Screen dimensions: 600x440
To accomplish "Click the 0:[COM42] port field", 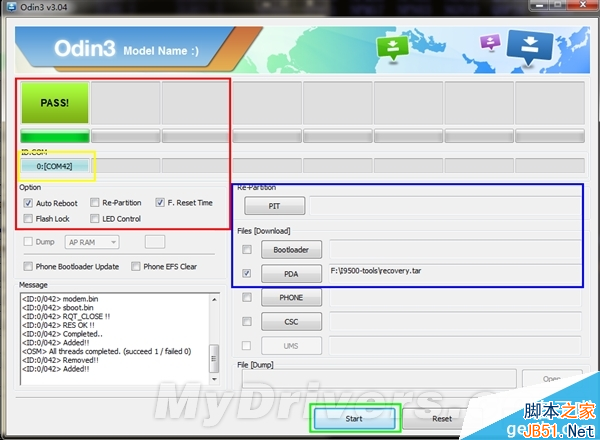I will pyautogui.click(x=55, y=166).
